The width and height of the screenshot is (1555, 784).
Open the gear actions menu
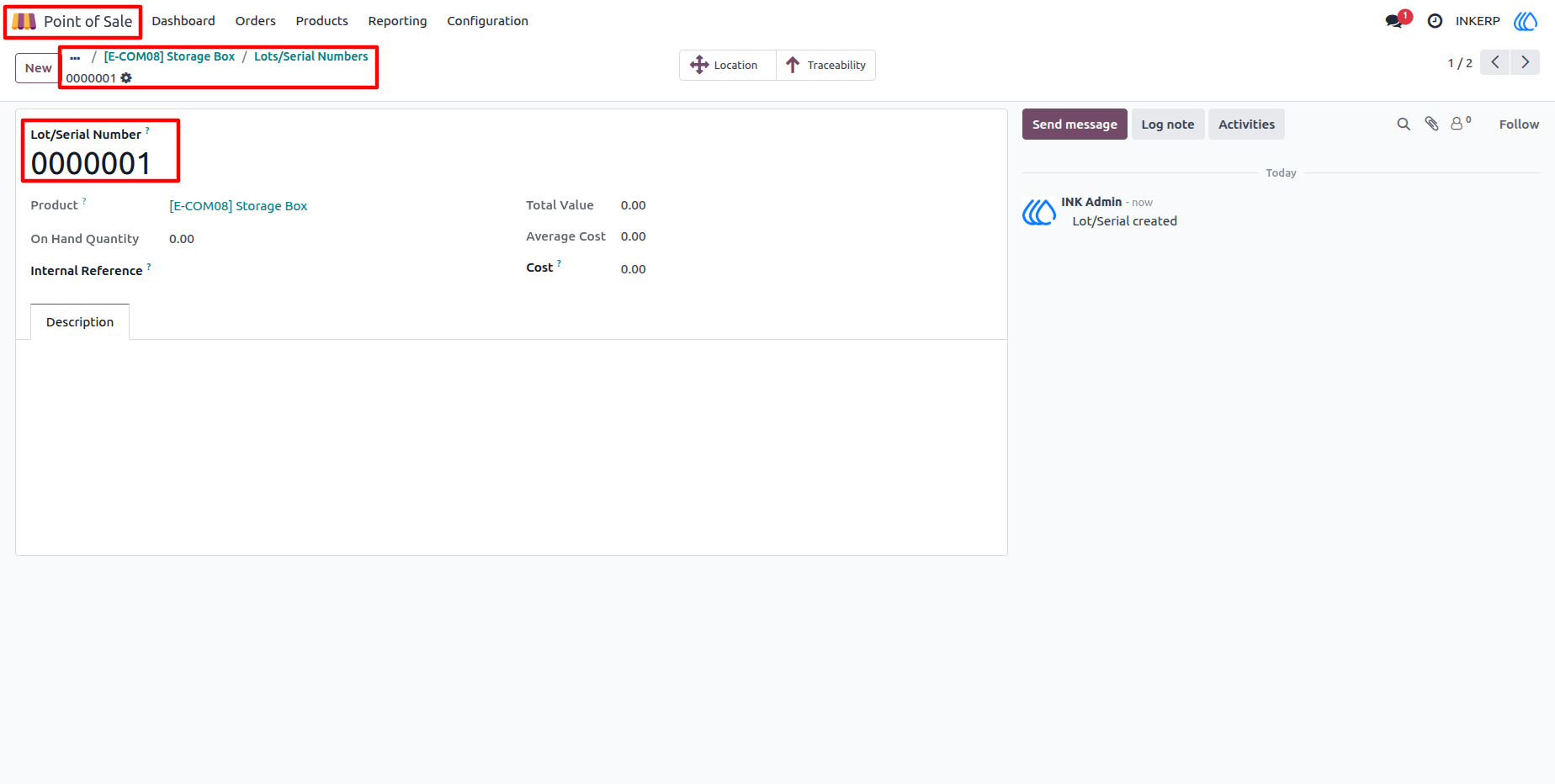126,78
